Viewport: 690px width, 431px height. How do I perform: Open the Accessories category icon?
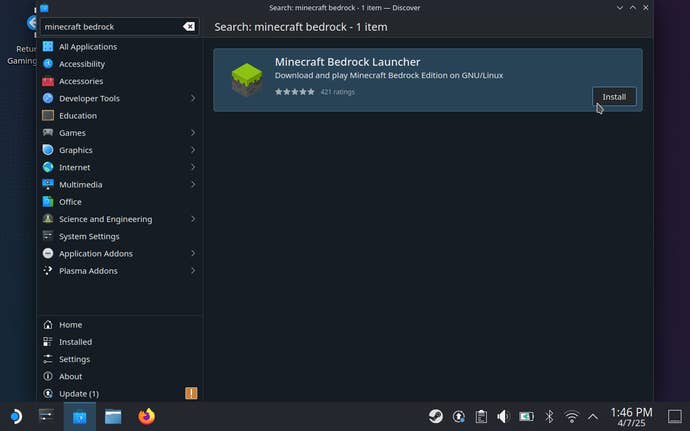pos(48,81)
